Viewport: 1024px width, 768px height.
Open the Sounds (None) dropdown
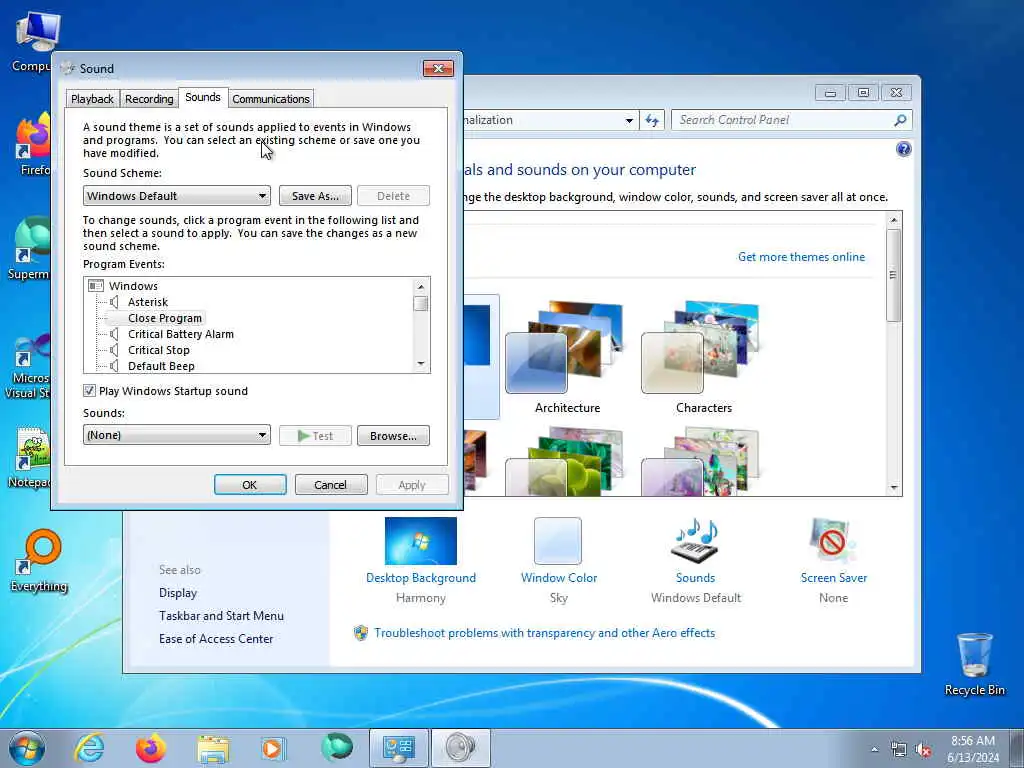[176, 435]
